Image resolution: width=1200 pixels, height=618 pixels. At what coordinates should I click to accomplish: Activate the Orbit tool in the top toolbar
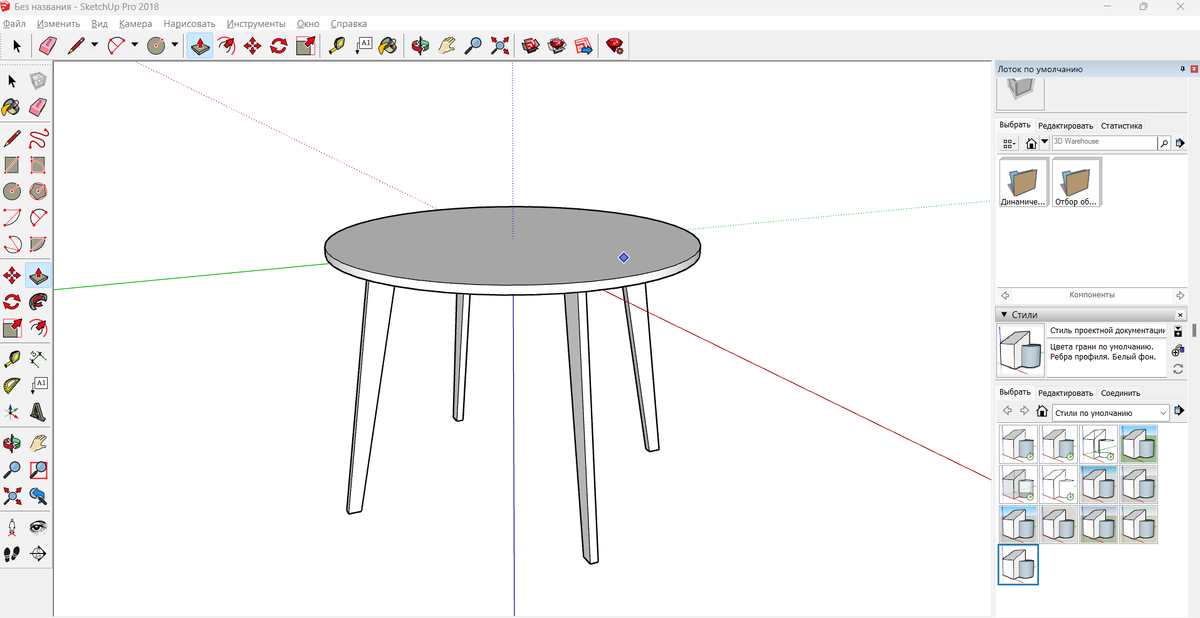pos(421,45)
